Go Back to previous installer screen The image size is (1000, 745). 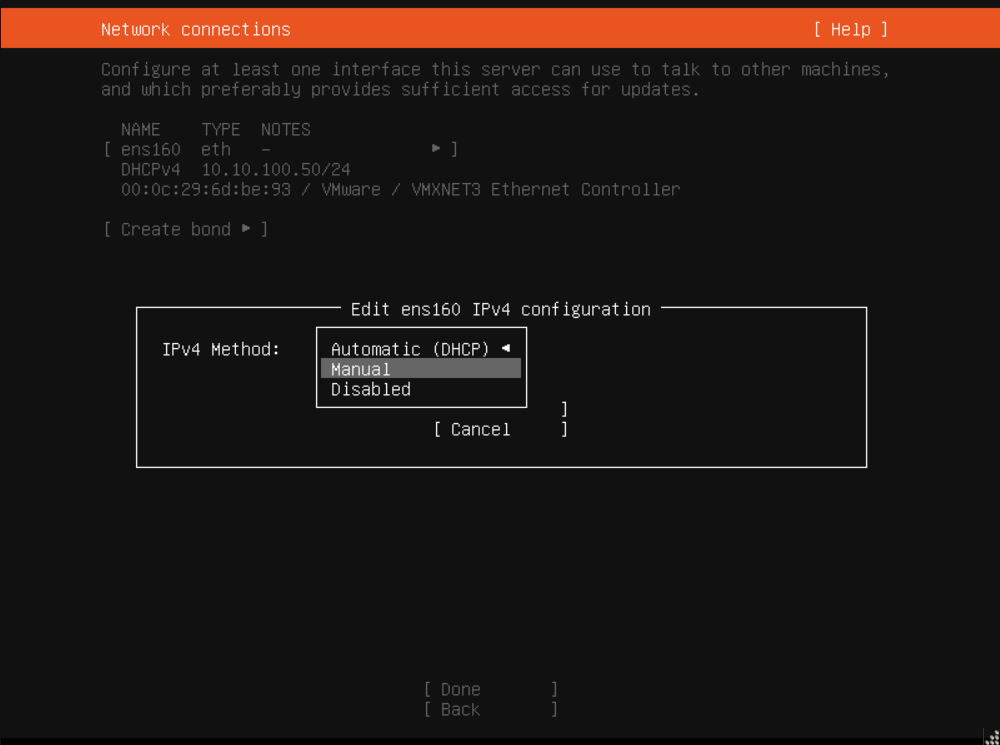[490, 709]
